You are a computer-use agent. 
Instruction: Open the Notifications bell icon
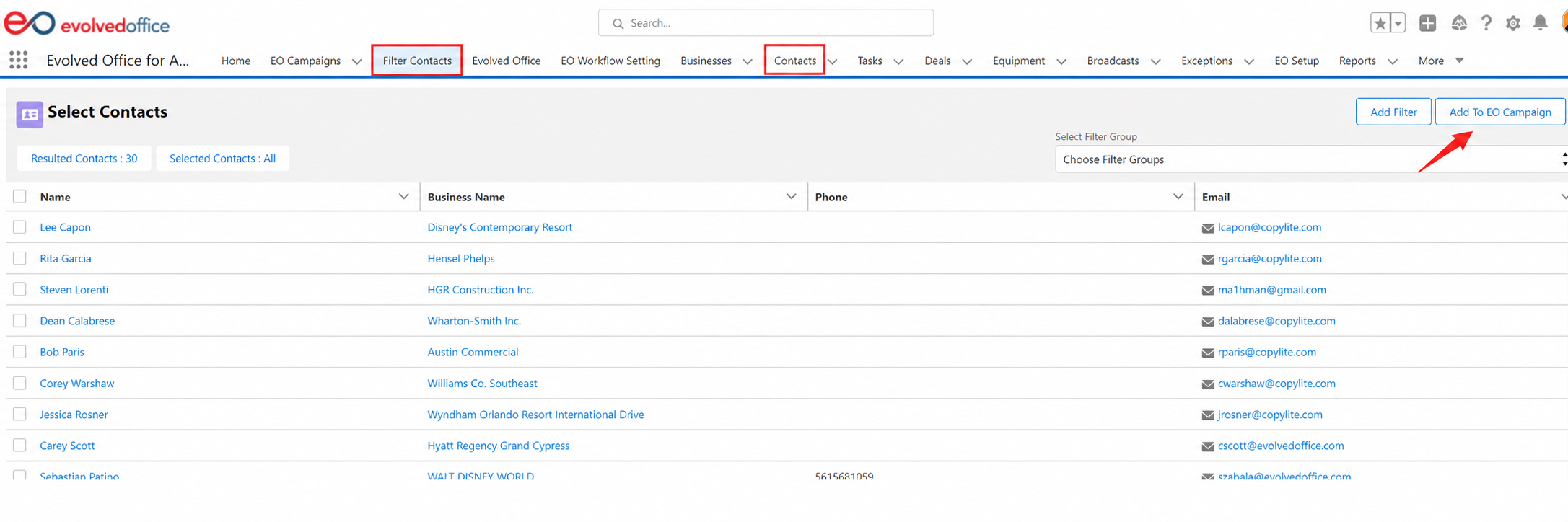coord(1540,23)
